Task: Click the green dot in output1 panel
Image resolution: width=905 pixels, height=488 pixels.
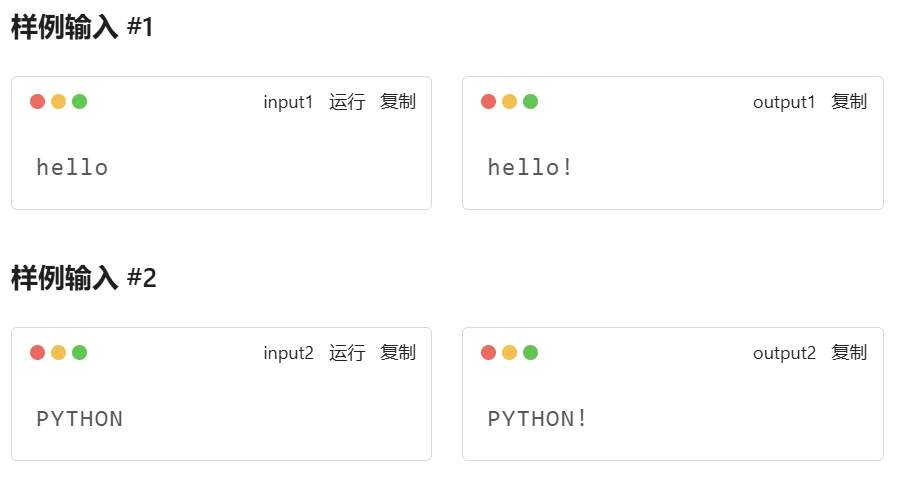Action: [530, 102]
